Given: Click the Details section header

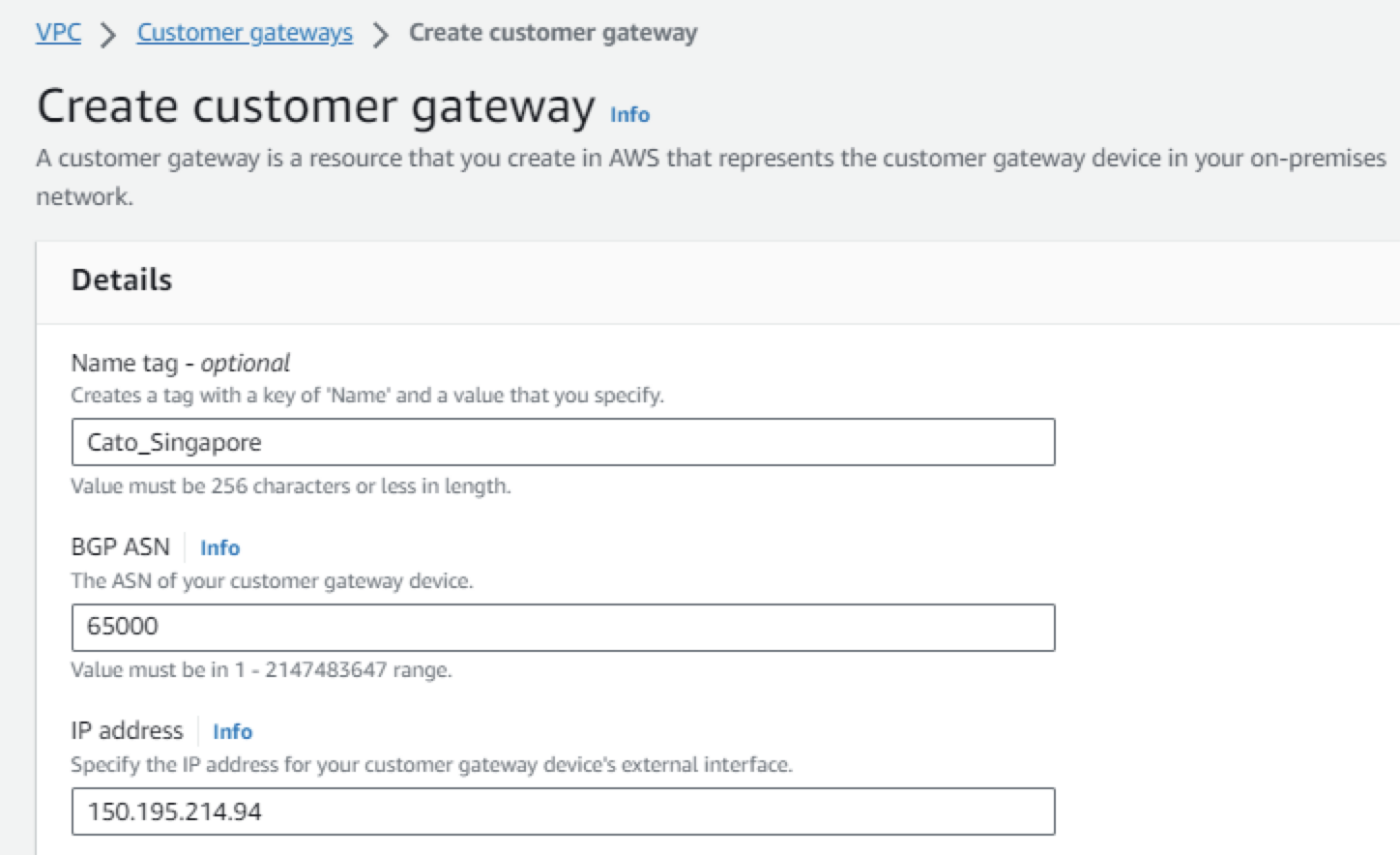Looking at the screenshot, I should 122,280.
